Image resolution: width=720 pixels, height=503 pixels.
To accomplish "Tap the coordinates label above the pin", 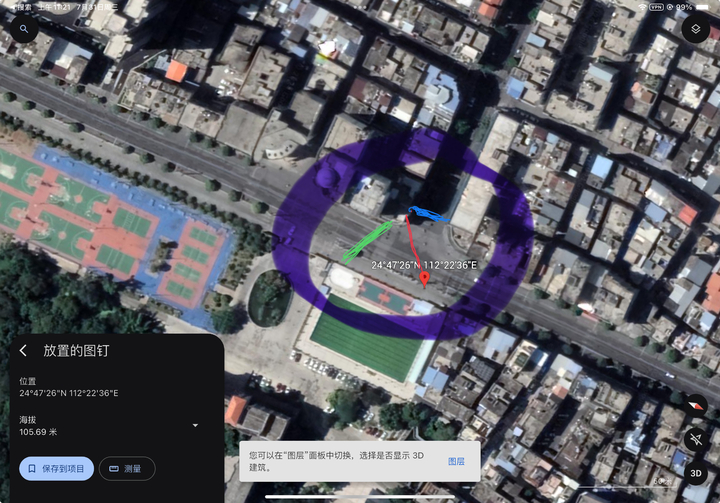I will tap(424, 265).
